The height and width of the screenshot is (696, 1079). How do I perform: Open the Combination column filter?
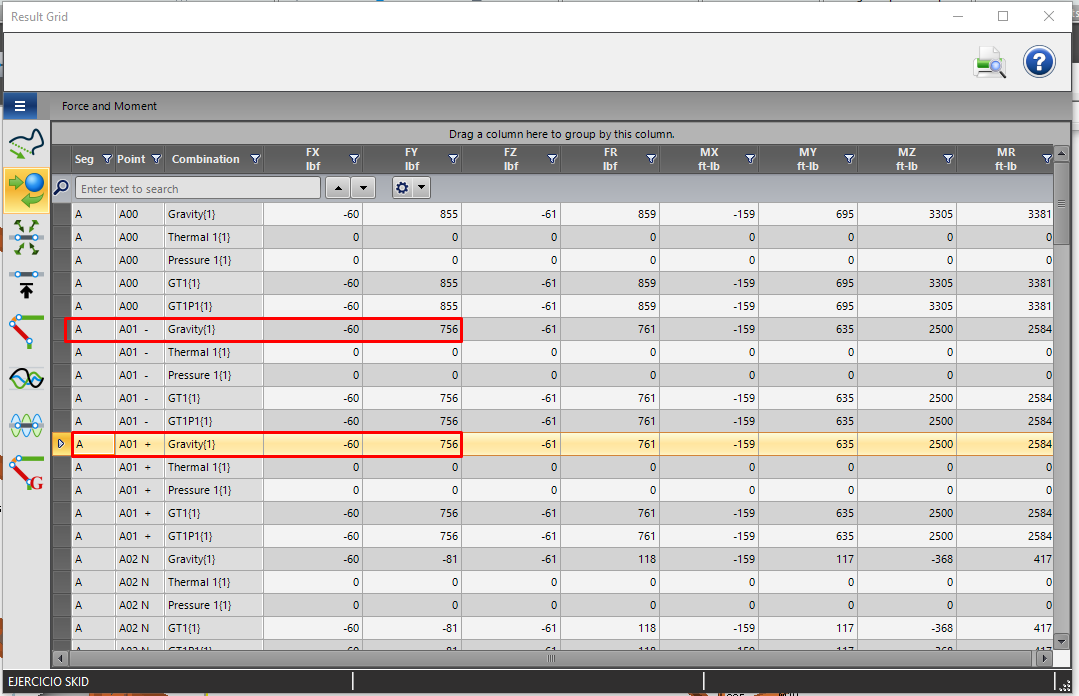click(255, 159)
